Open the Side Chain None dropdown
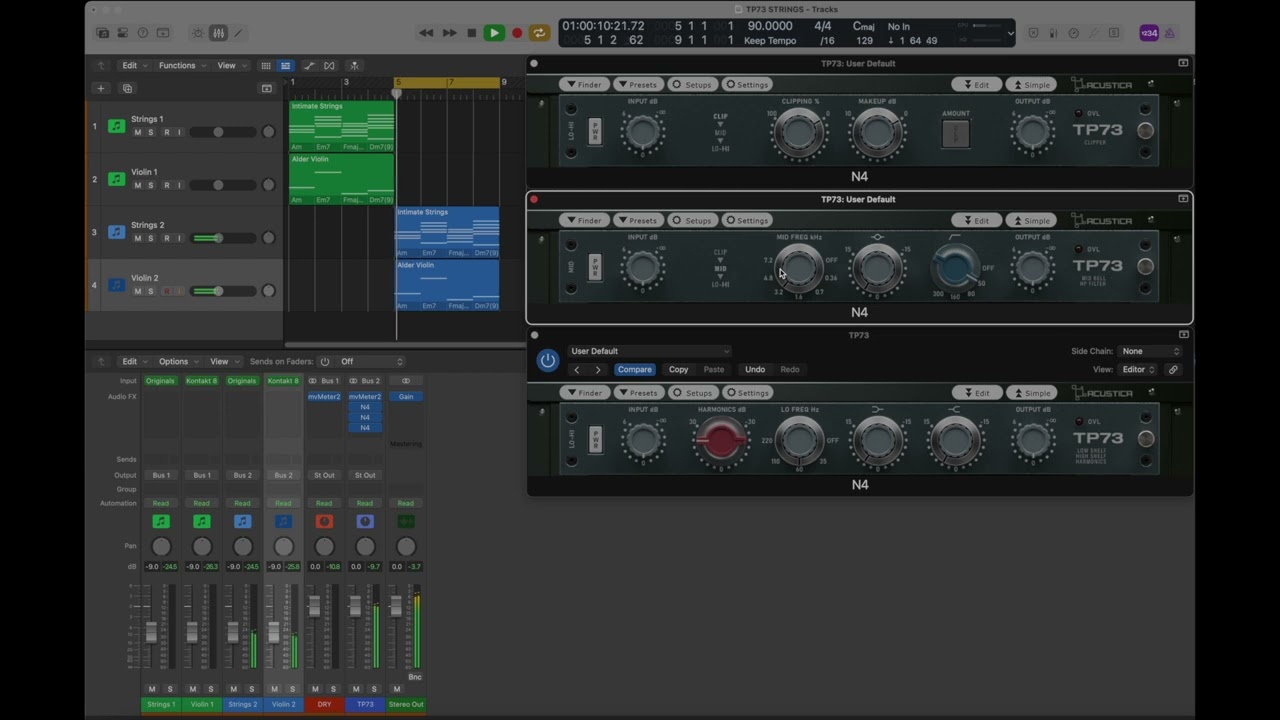 pos(1150,351)
